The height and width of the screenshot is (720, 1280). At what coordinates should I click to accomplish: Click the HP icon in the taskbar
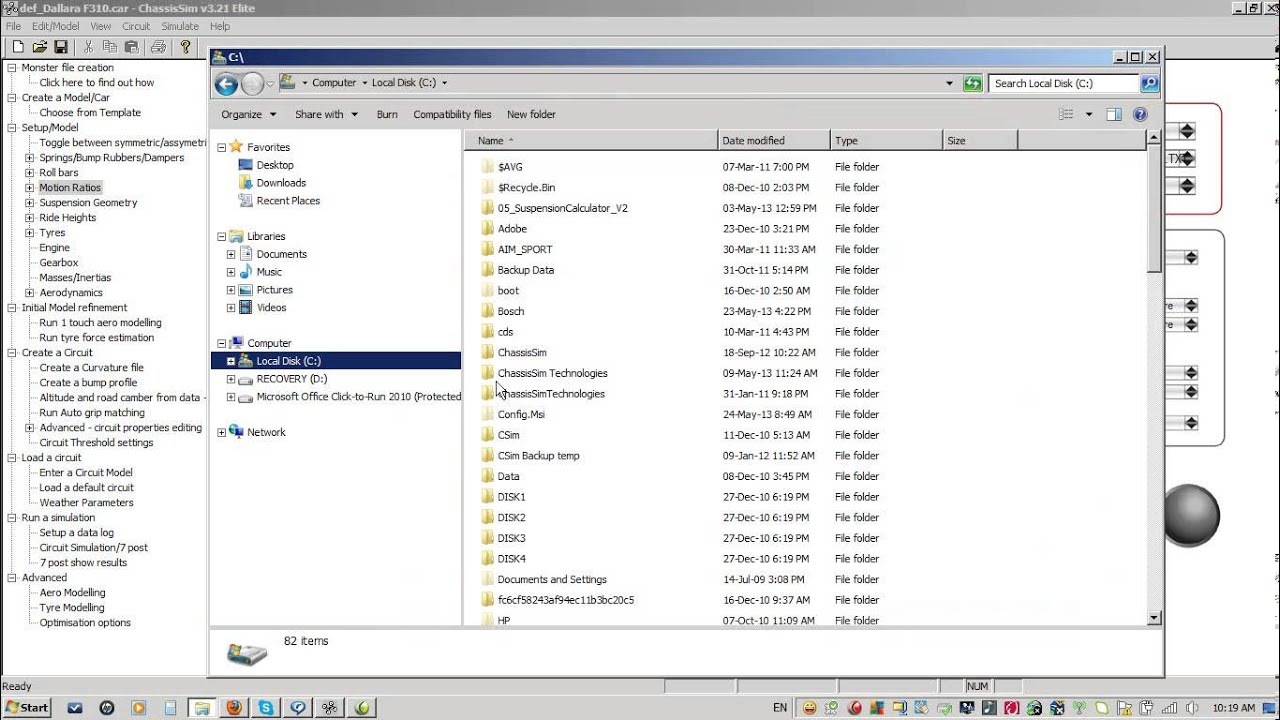pyautogui.click(x=106, y=707)
